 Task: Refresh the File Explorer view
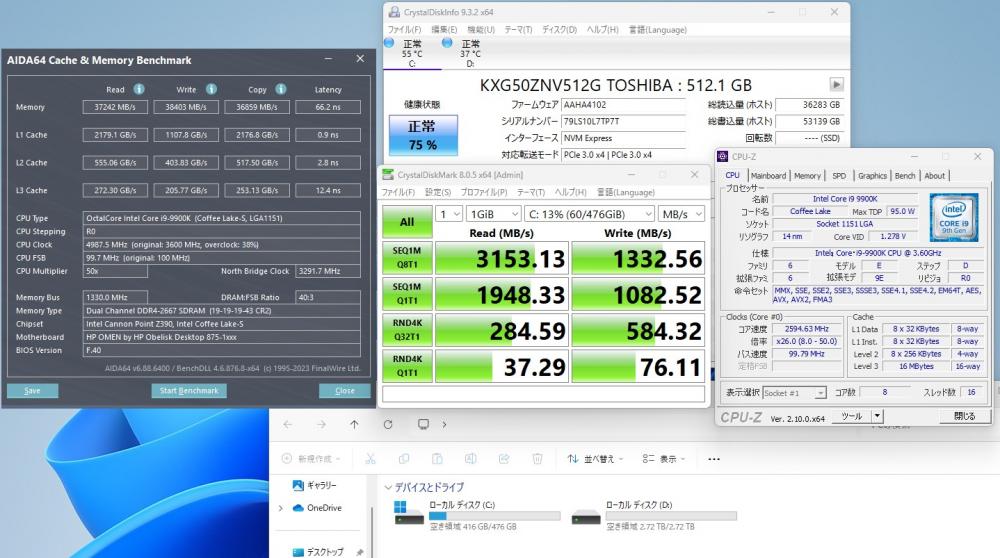click(x=388, y=424)
